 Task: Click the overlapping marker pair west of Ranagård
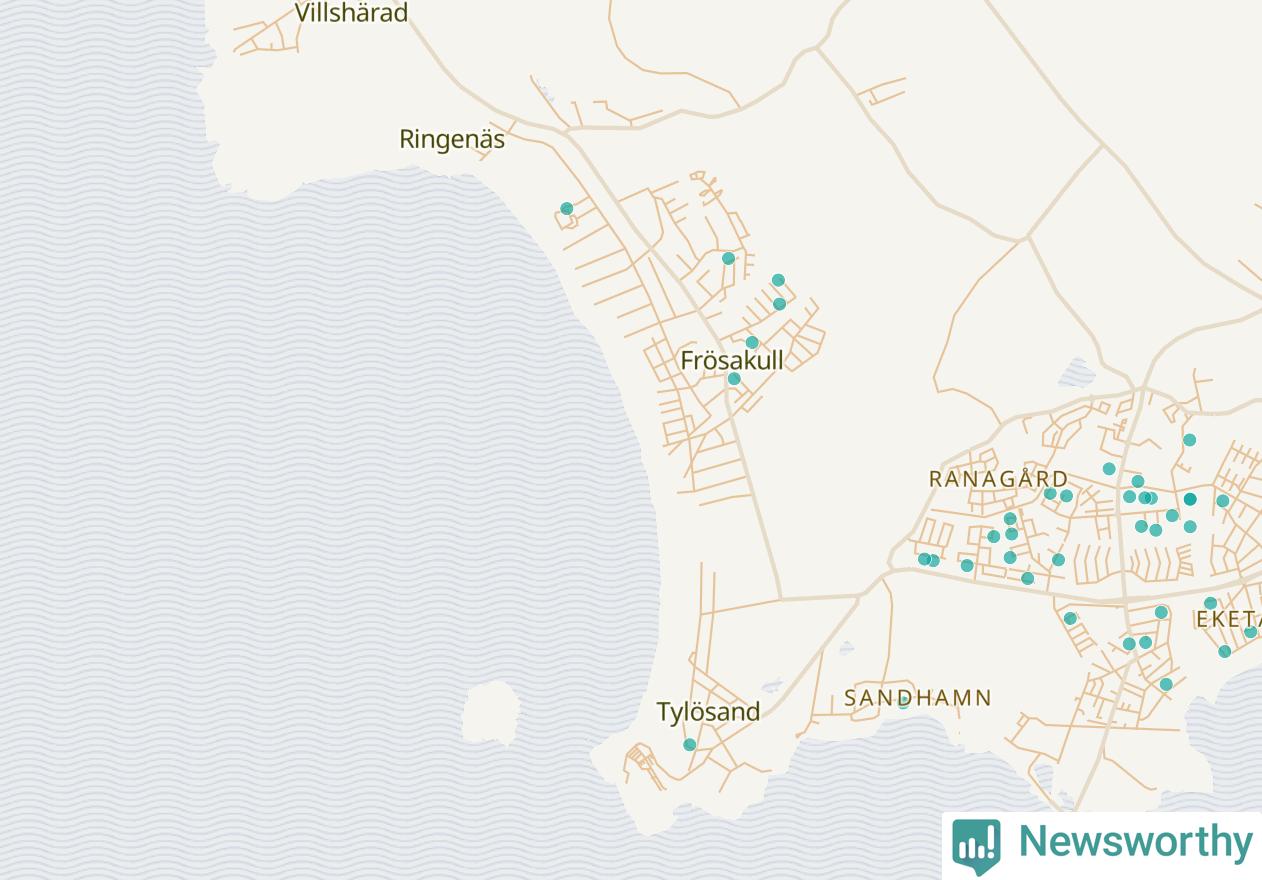[x=928, y=560]
